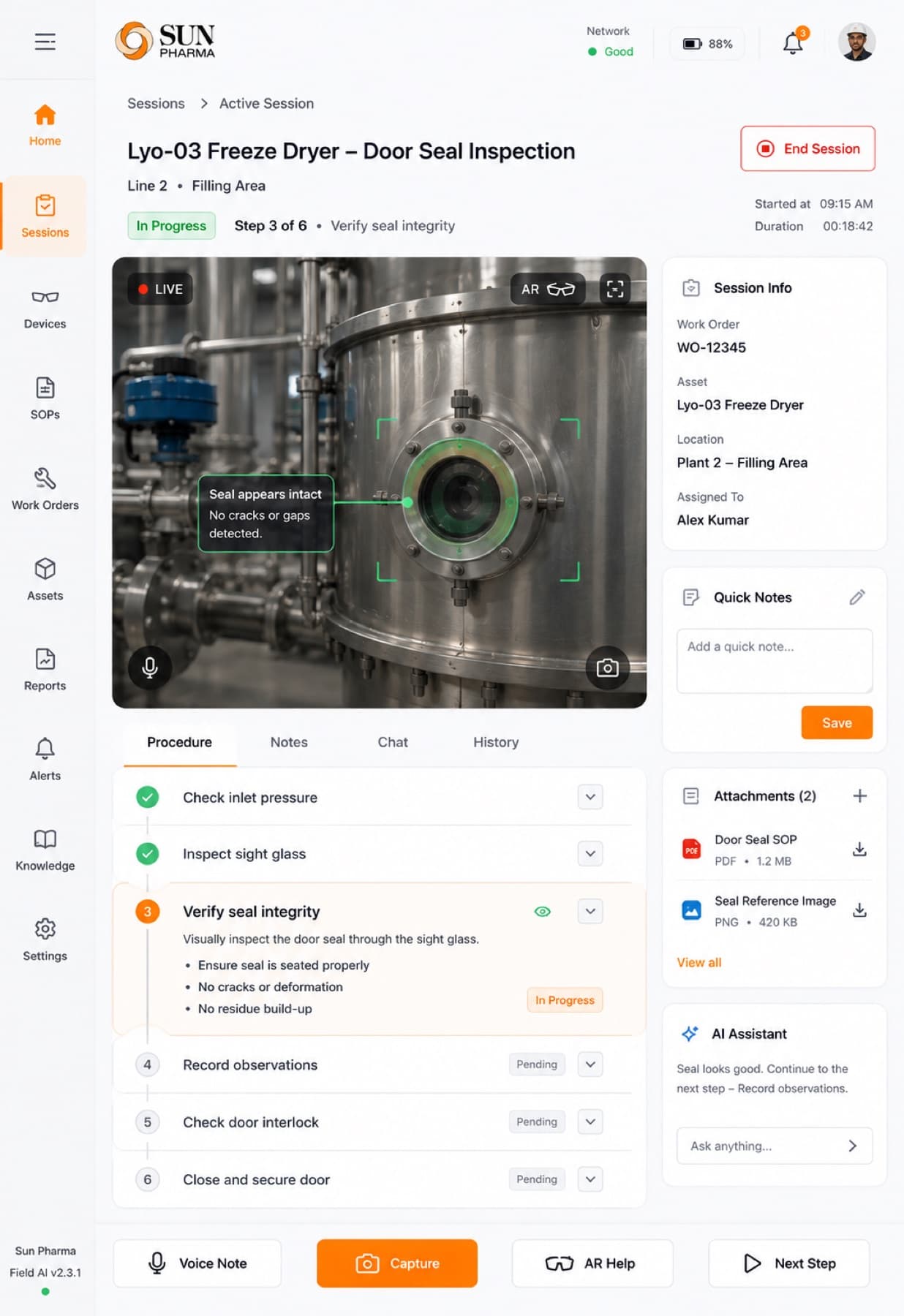Click step 5 number circle
904x1316 pixels.
click(x=148, y=1122)
